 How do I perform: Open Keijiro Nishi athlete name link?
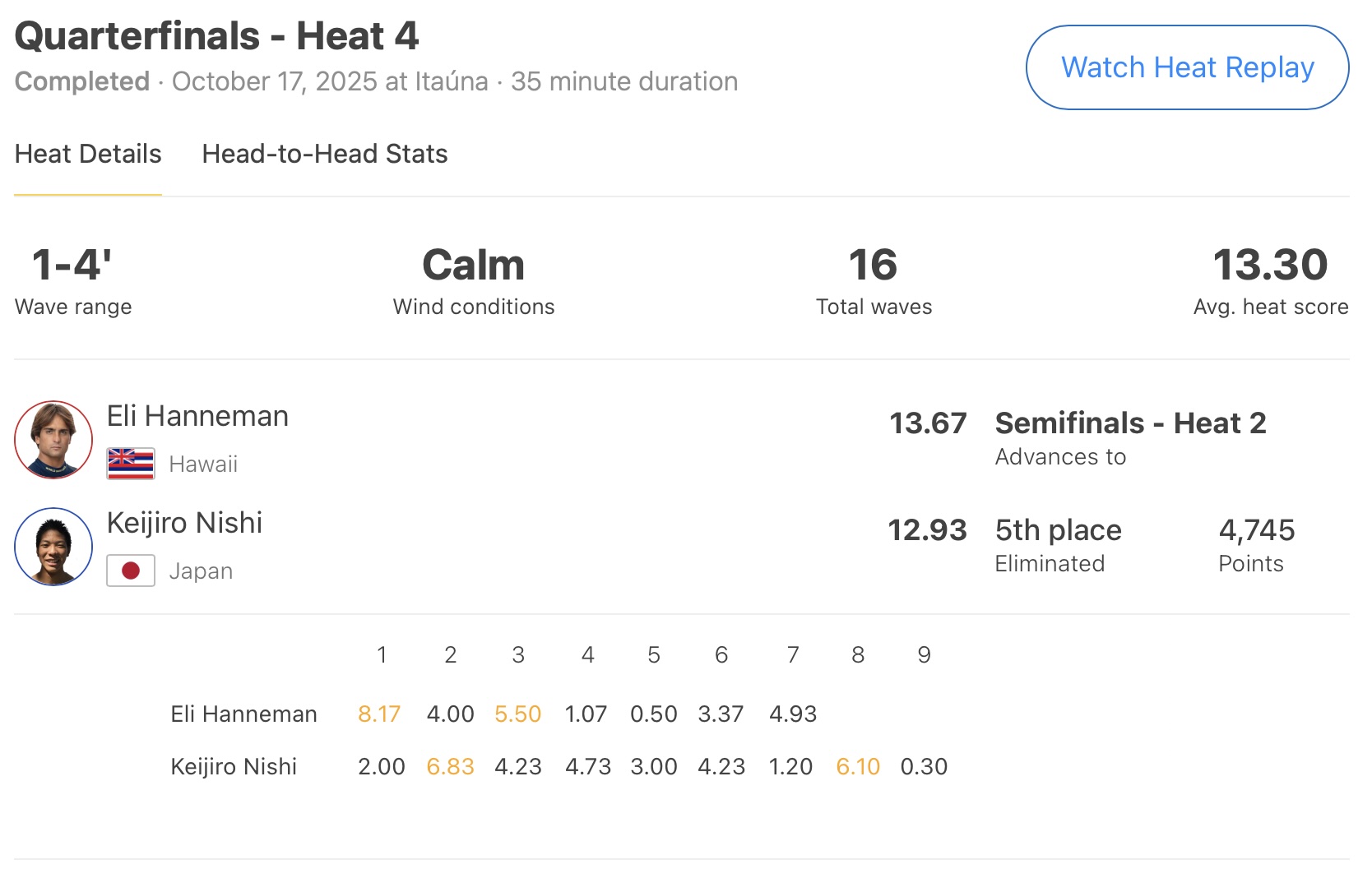click(184, 523)
